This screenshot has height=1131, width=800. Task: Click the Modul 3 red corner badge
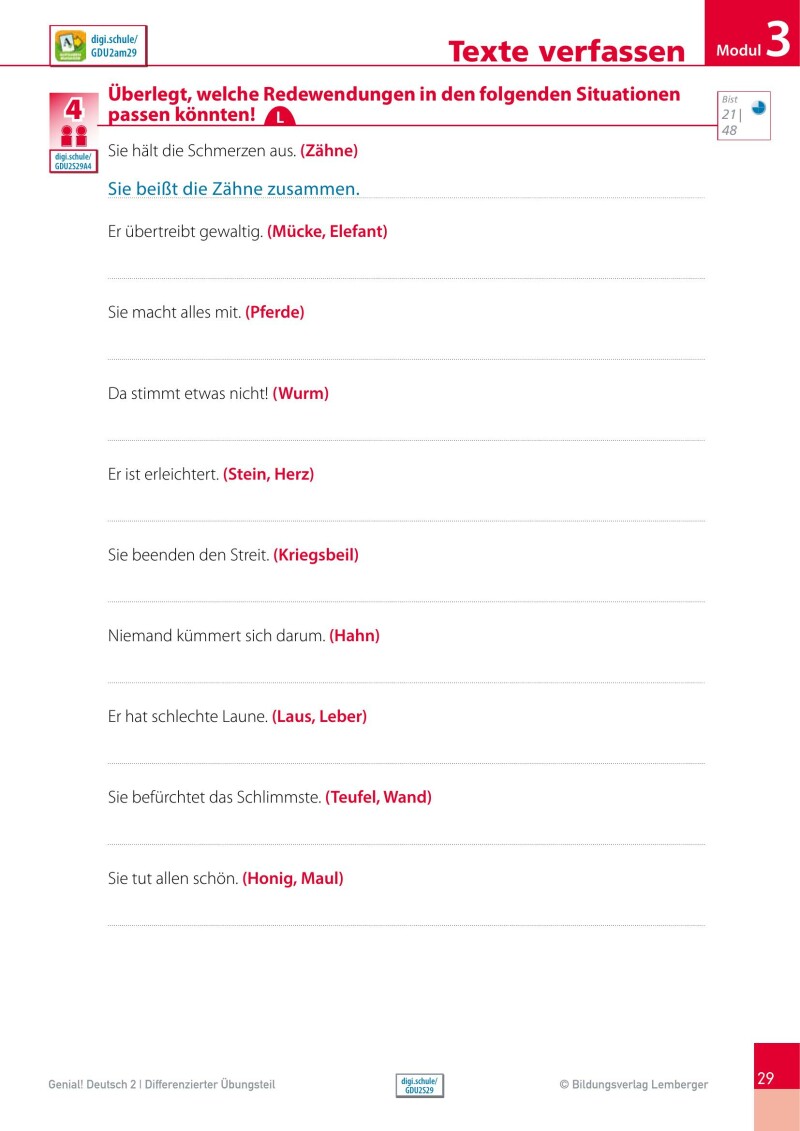(751, 38)
